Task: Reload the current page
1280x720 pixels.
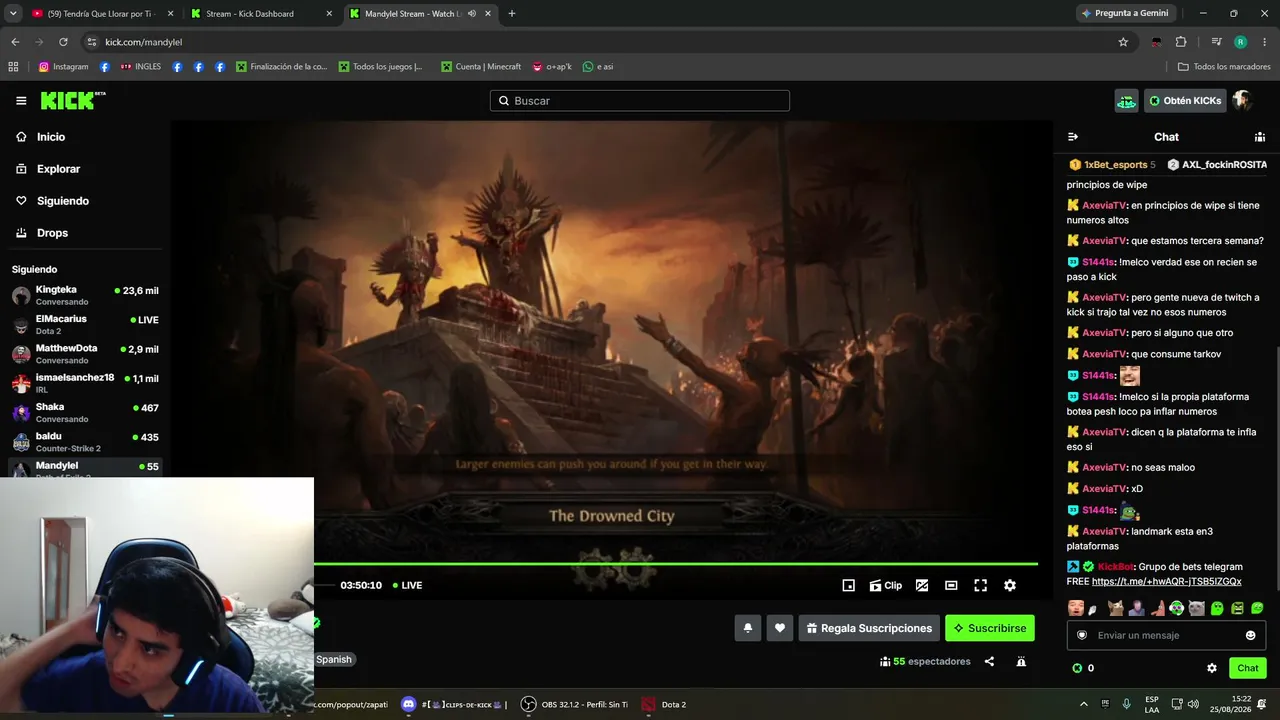Action: (x=63, y=42)
